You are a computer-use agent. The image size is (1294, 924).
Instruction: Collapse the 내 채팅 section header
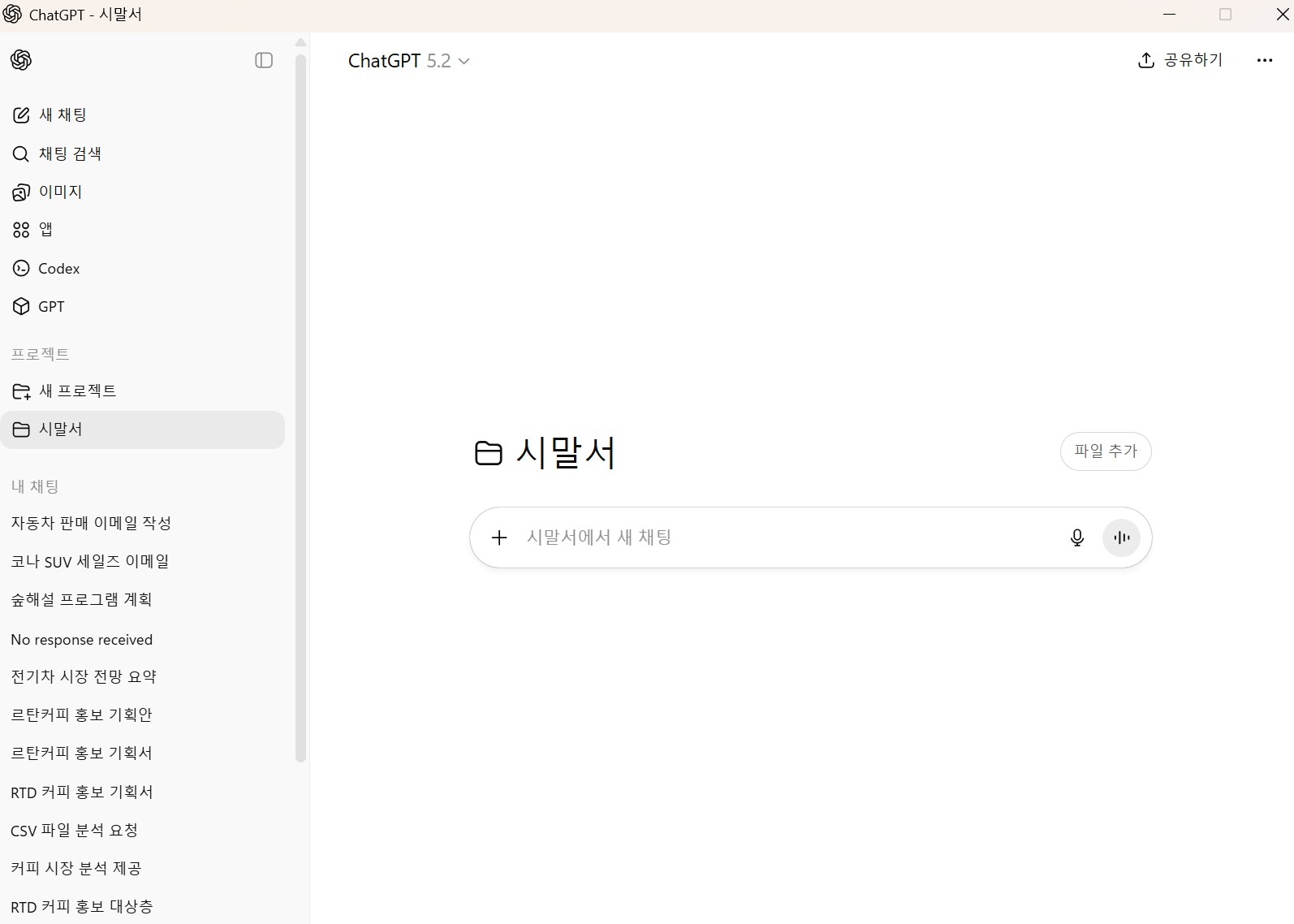click(35, 486)
